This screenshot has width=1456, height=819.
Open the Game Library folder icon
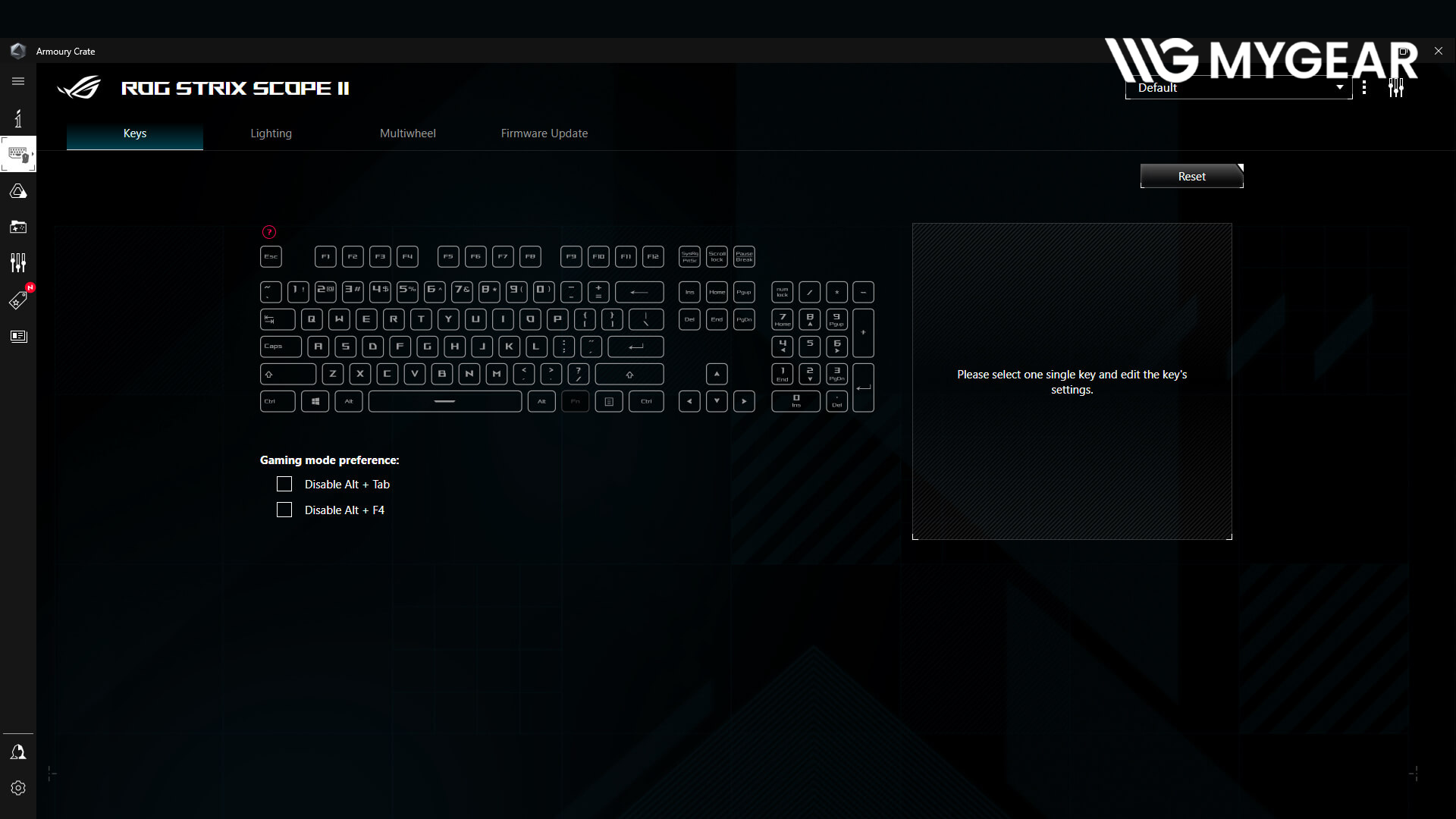[x=18, y=227]
